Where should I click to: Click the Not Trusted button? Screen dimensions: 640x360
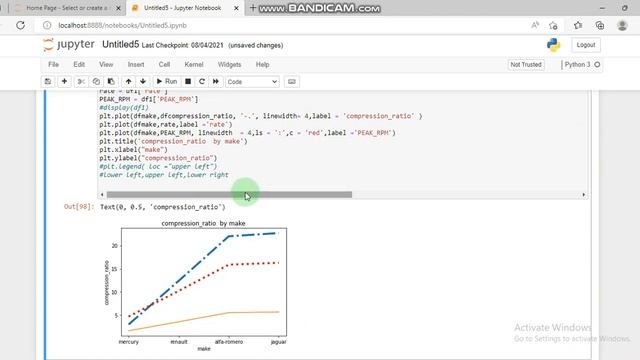click(526, 64)
